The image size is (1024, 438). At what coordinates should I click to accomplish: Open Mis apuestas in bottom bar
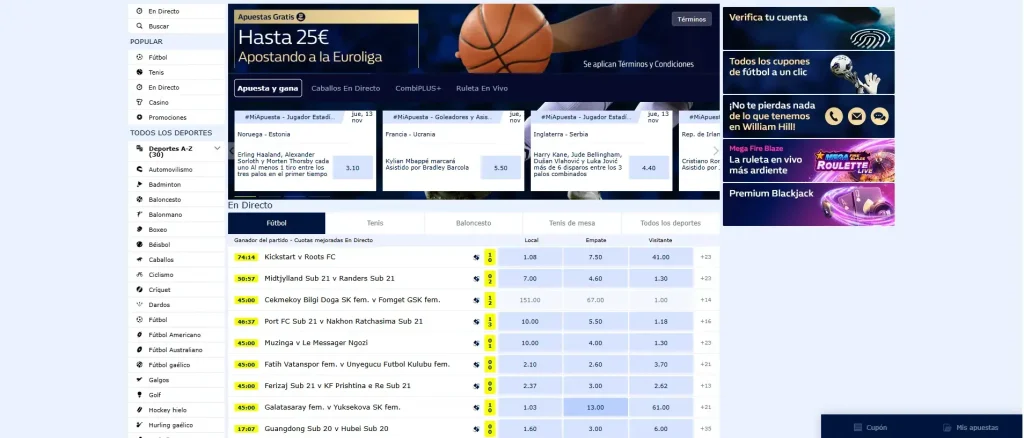pyautogui.click(x=969, y=428)
